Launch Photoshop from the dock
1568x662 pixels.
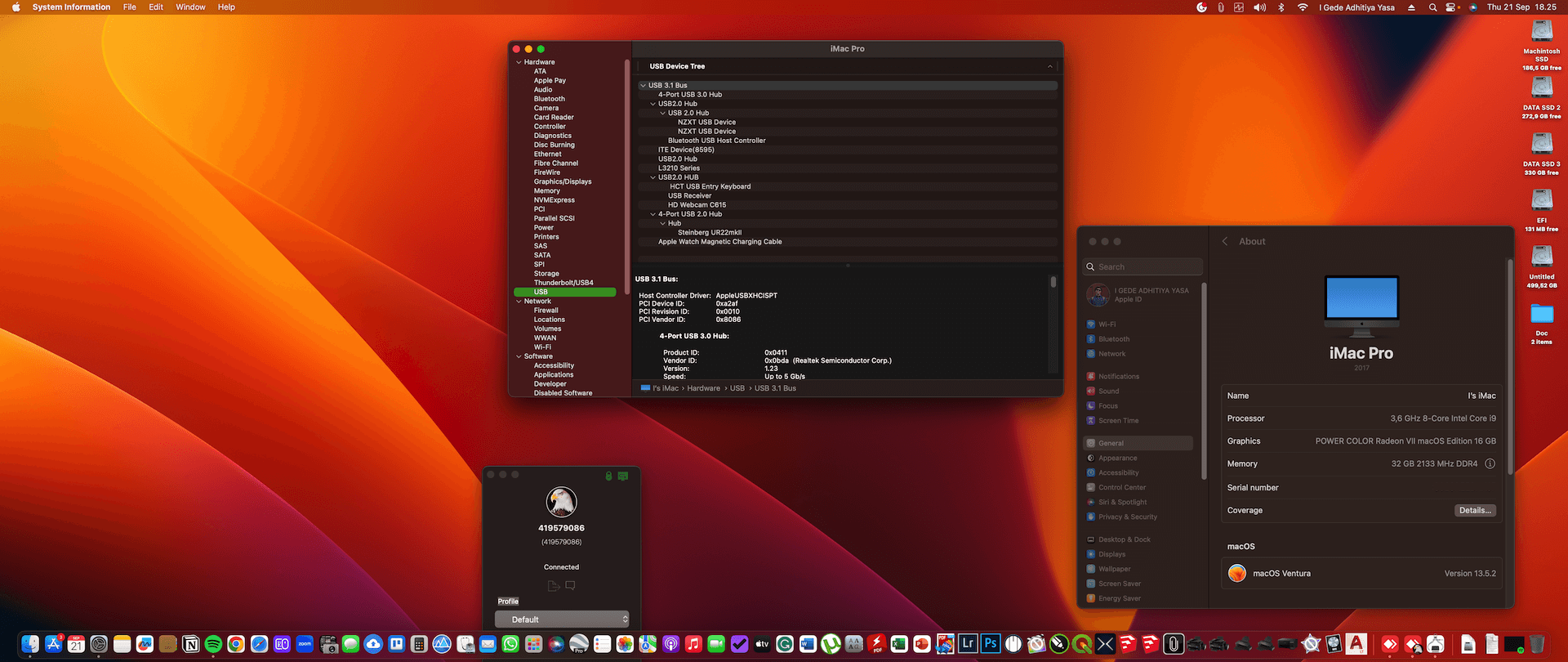coord(991,644)
